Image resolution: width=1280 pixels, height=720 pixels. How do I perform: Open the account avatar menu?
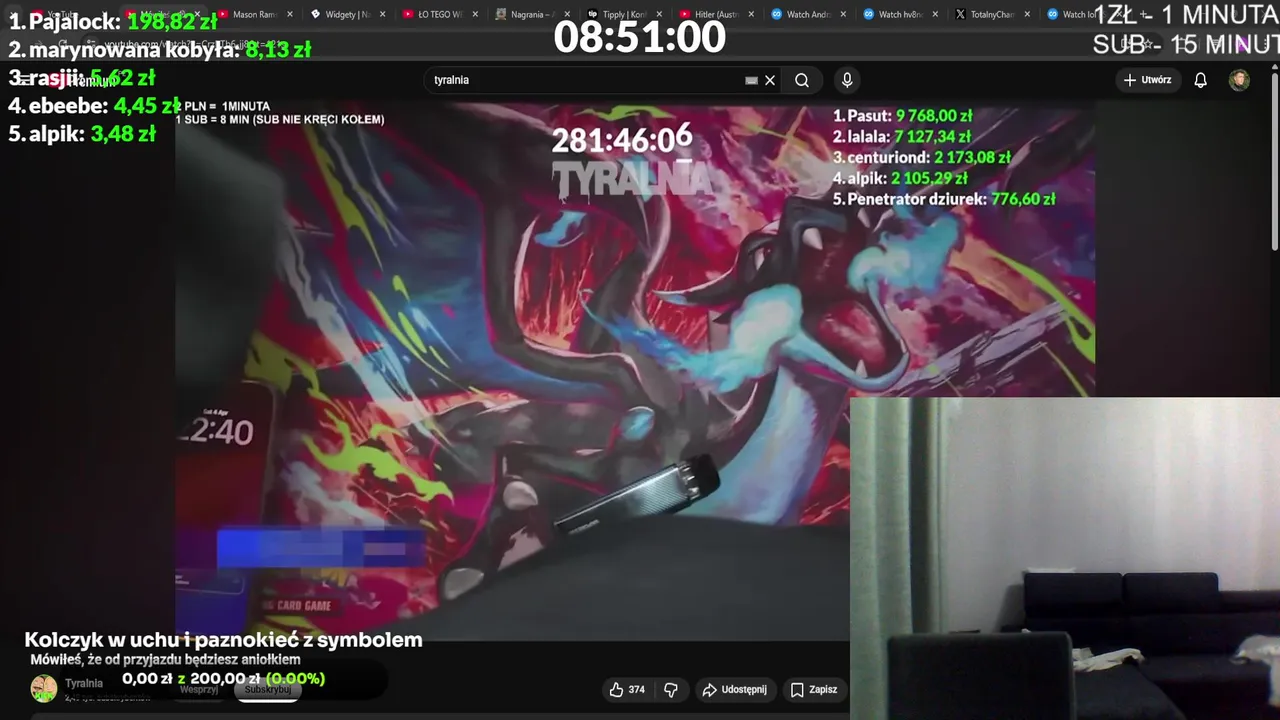coord(1239,80)
